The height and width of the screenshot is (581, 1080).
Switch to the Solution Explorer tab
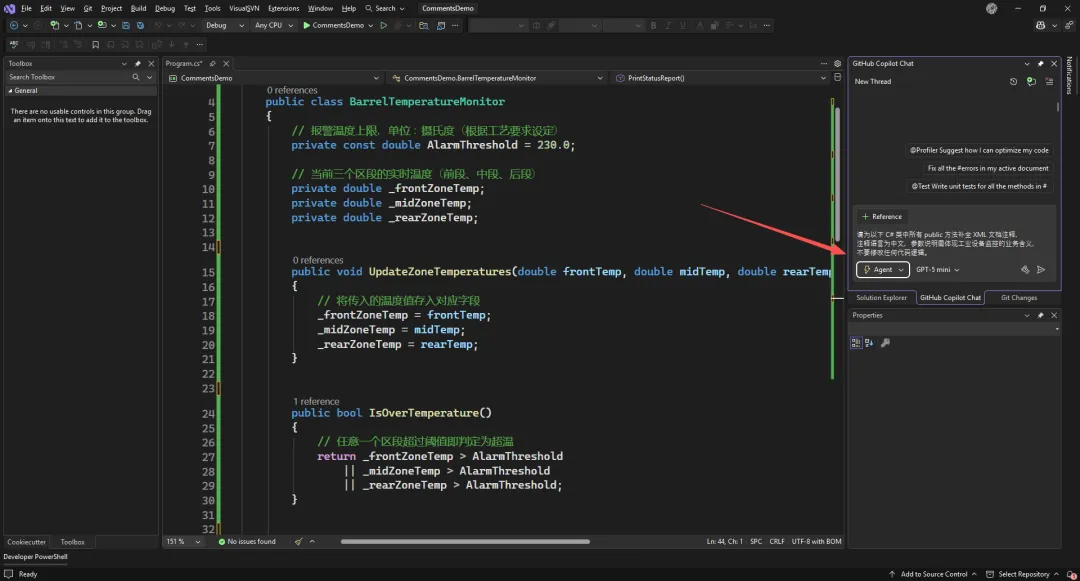[x=882, y=298]
